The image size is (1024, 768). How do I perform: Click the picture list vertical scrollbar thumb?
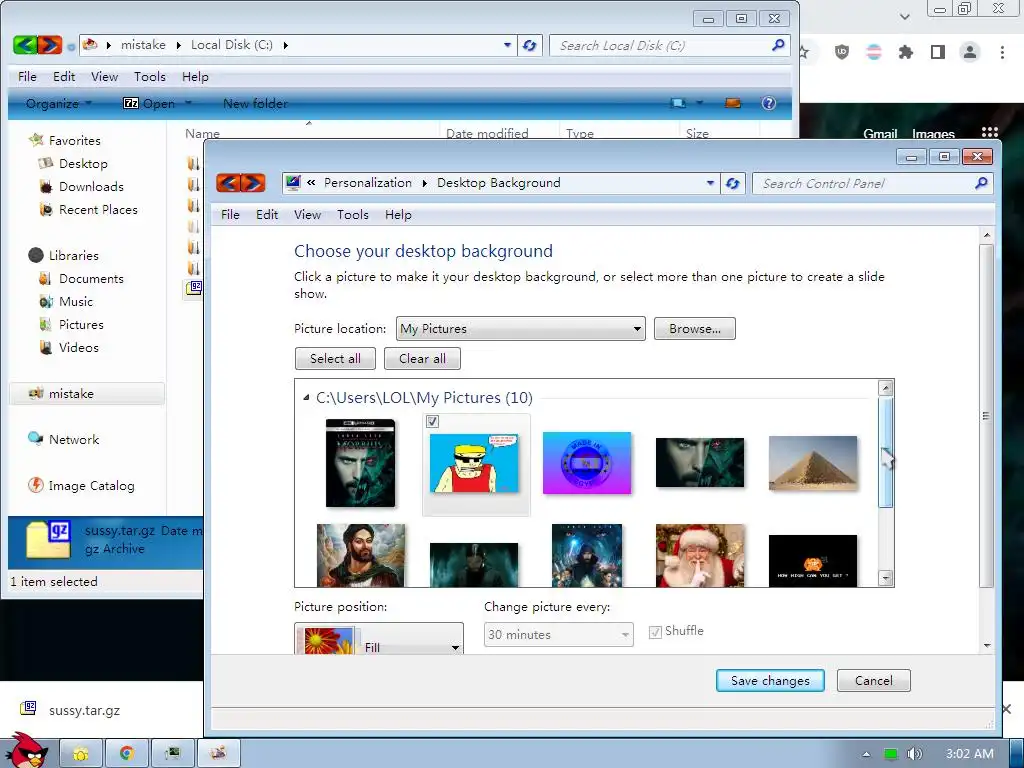(x=886, y=452)
